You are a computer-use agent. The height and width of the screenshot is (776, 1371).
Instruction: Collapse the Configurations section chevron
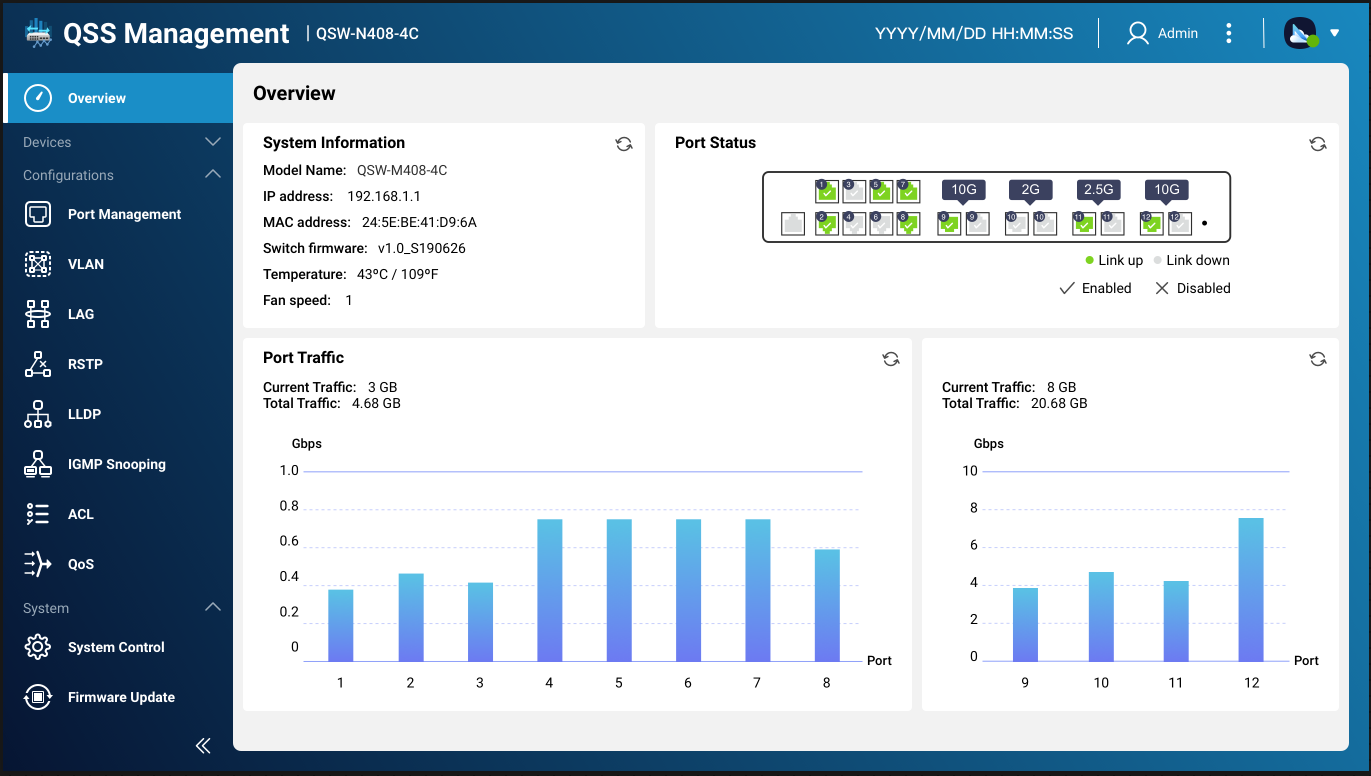[212, 174]
